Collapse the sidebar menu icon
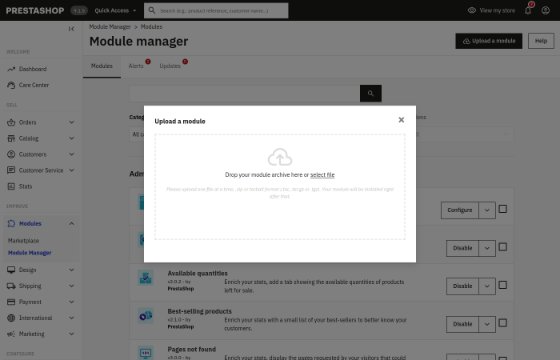Image resolution: width=560 pixels, height=360 pixels. tap(71, 29)
